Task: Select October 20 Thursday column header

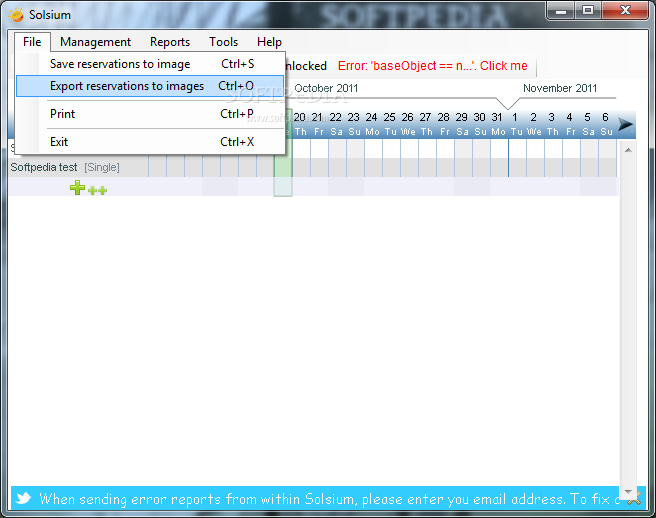Action: click(x=300, y=124)
